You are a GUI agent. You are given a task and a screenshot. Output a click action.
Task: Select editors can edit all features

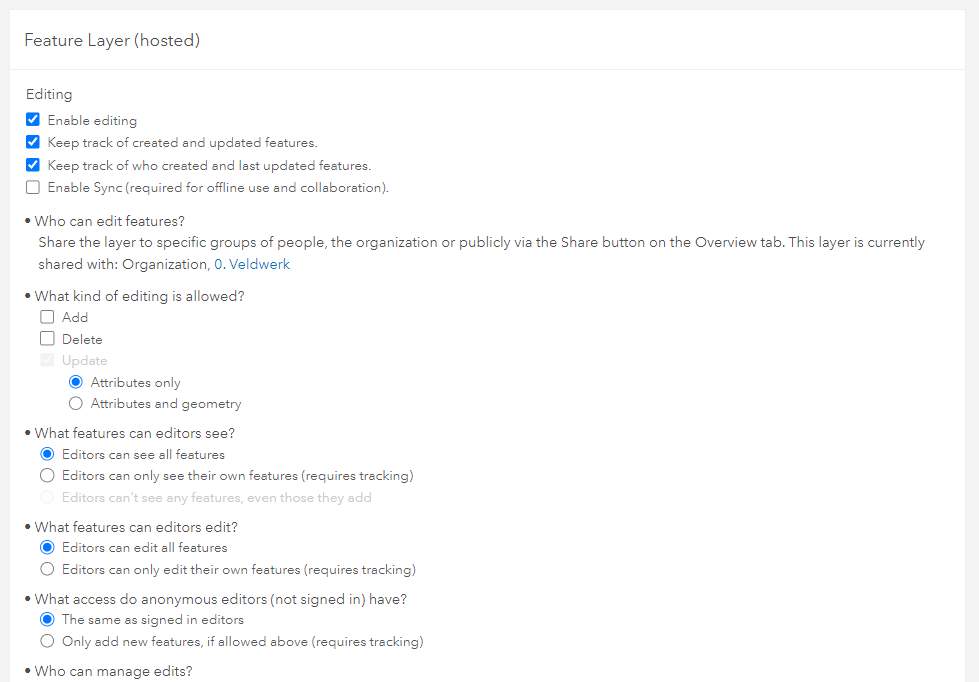[46, 547]
